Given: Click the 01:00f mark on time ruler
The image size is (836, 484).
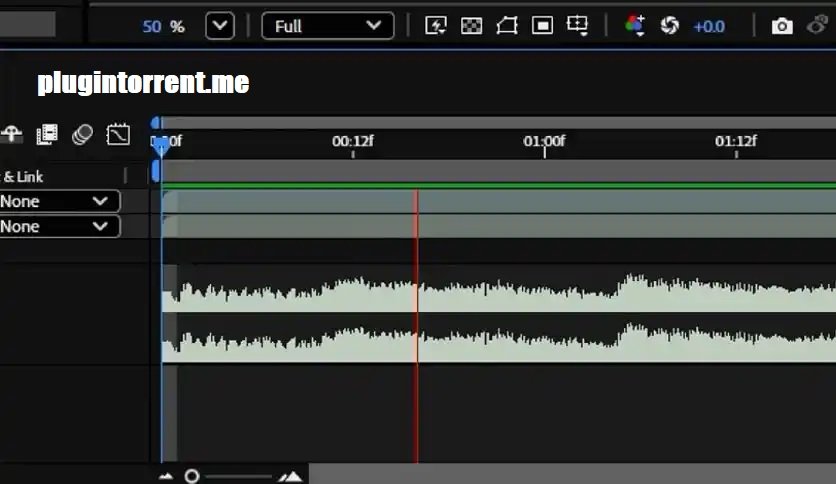Looking at the screenshot, I should click(544, 141).
